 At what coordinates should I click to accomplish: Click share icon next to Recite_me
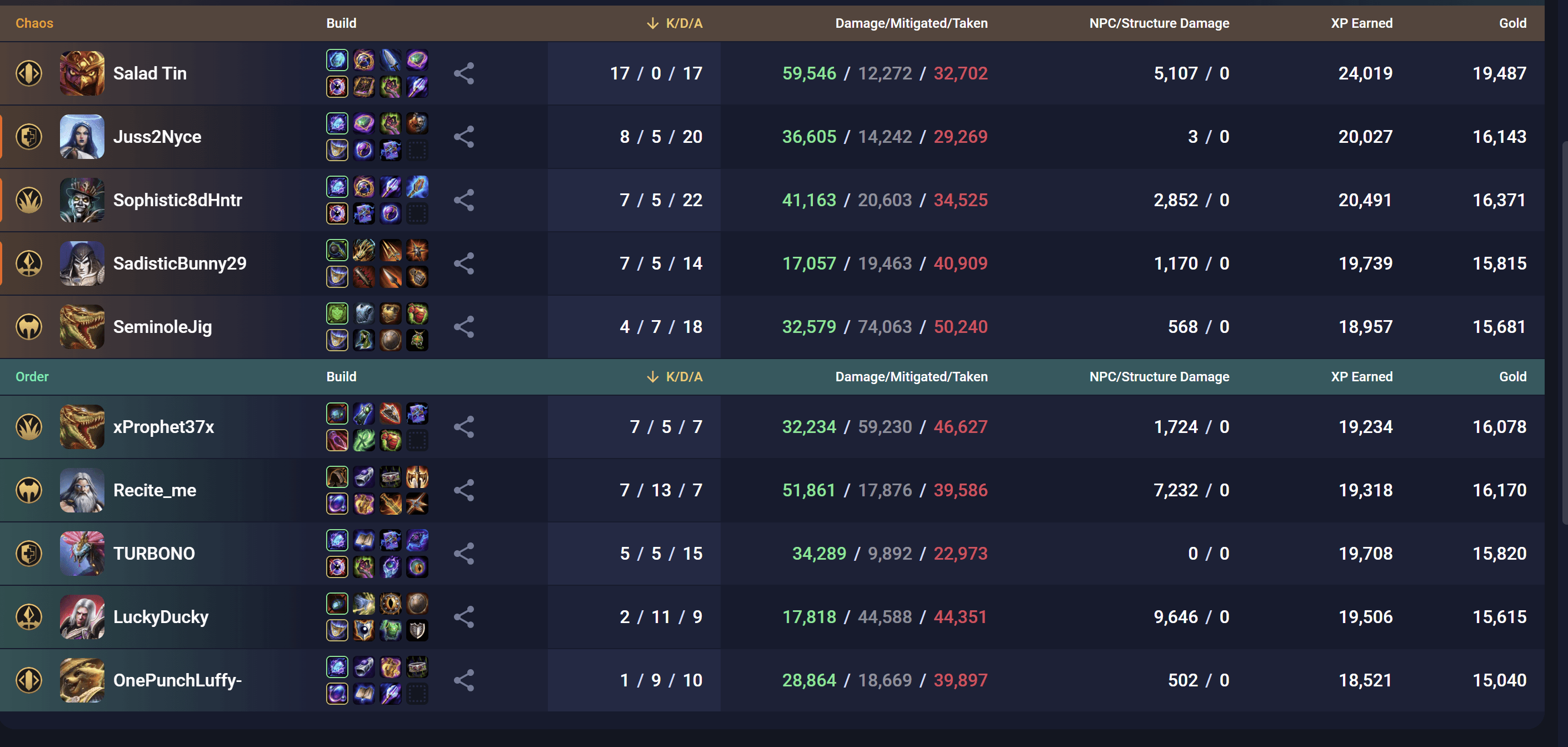464,490
